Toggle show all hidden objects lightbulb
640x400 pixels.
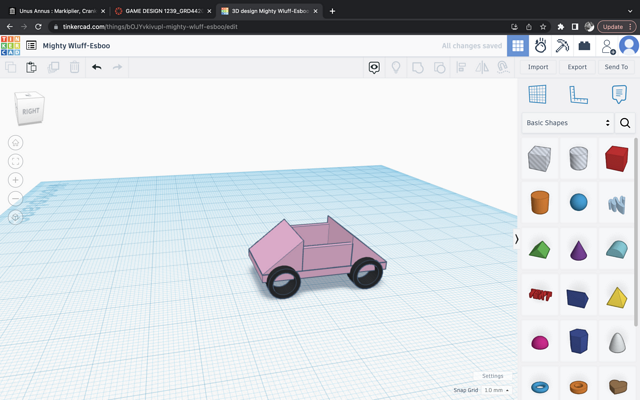tap(396, 67)
